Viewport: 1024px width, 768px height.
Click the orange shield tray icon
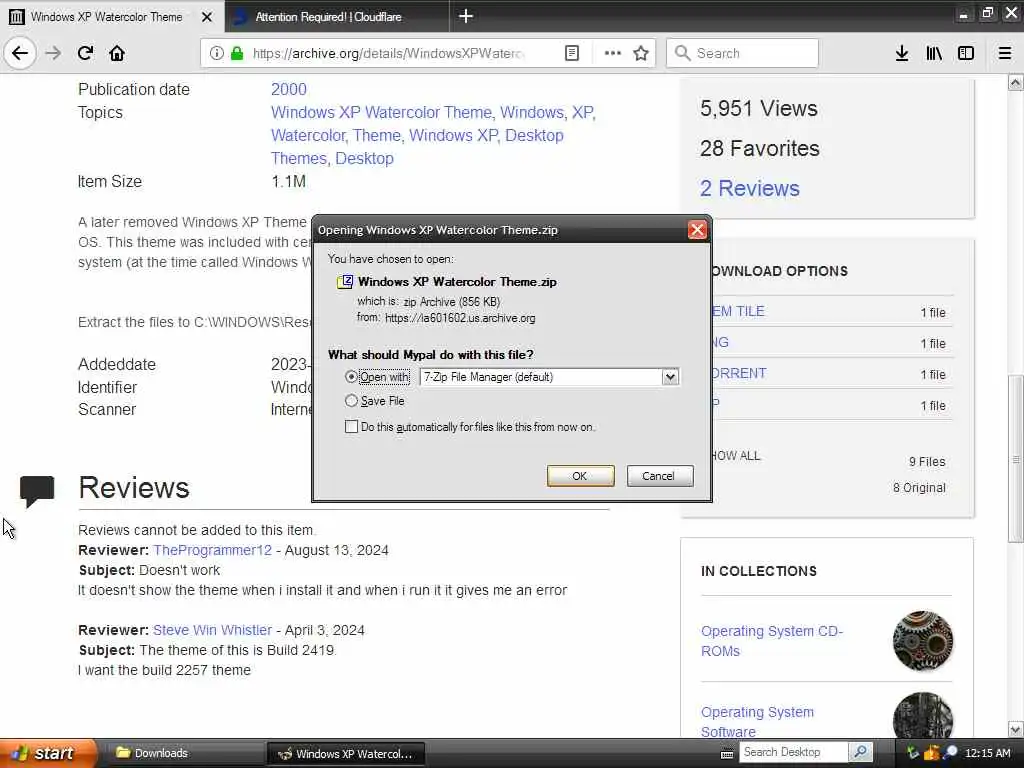pos(931,752)
